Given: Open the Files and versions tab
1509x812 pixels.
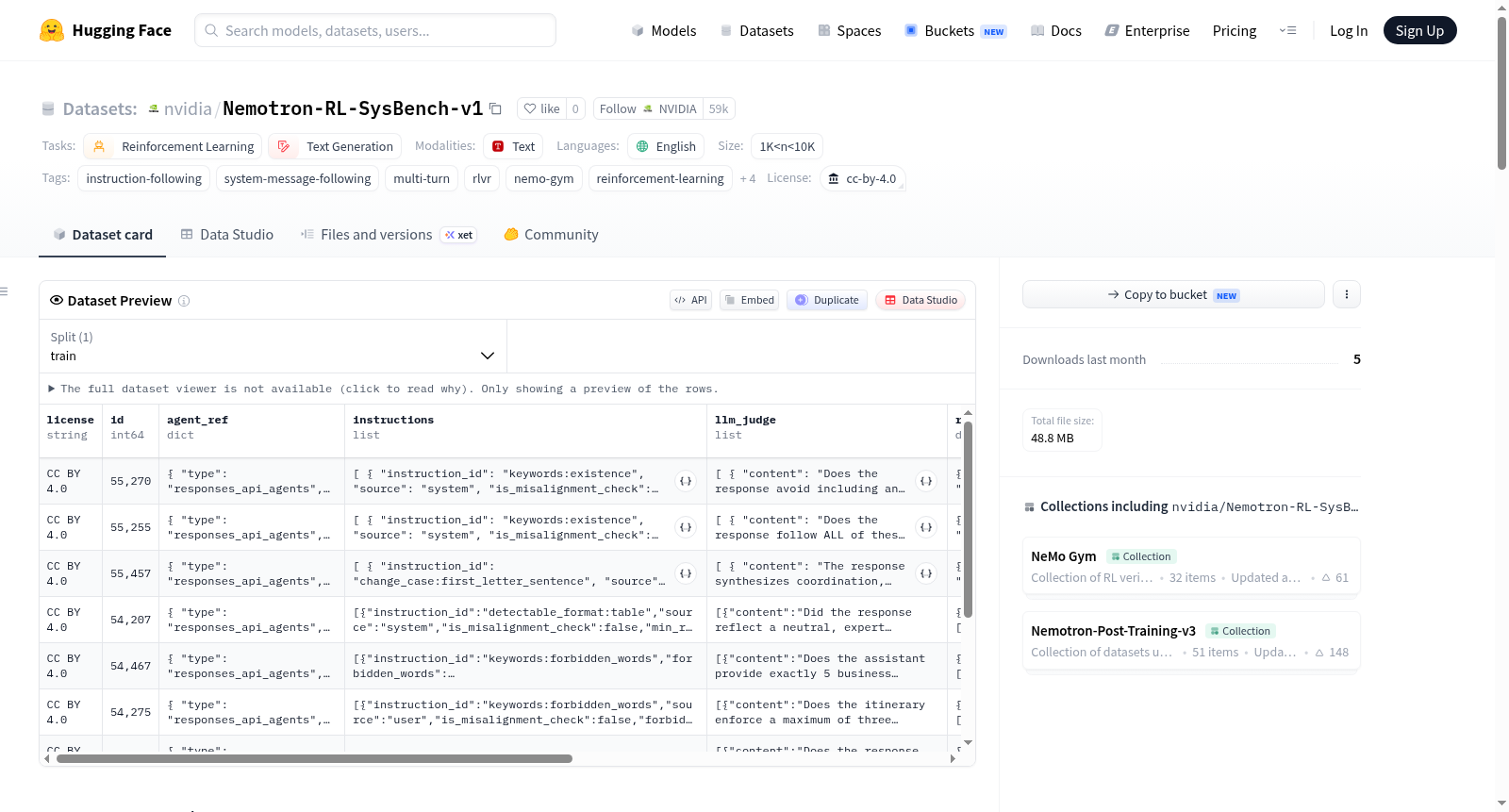Looking at the screenshot, I should [x=388, y=234].
